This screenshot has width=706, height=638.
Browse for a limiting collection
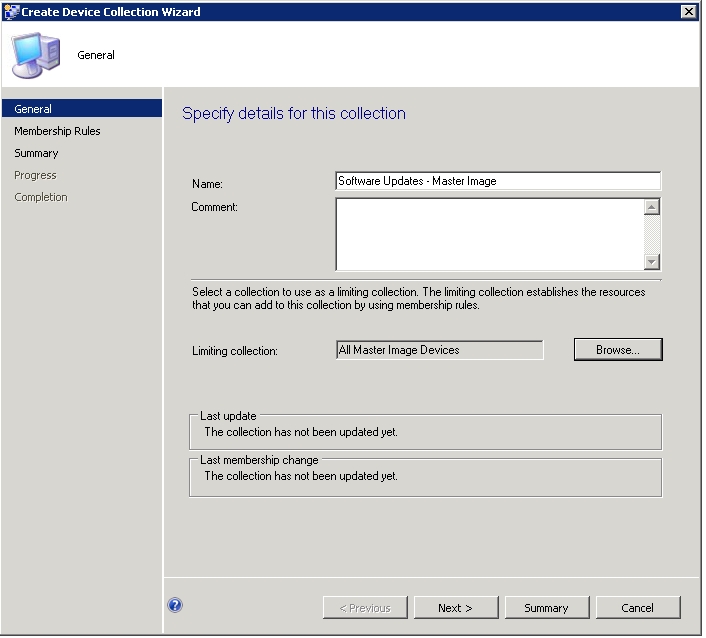pyautogui.click(x=618, y=350)
